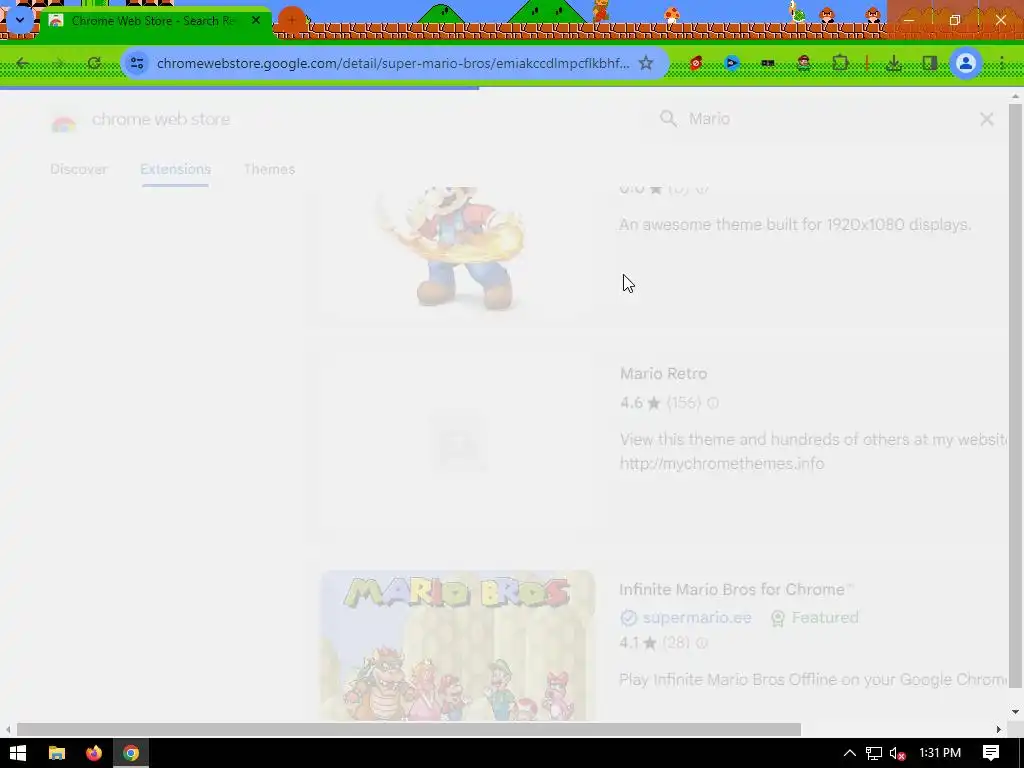
Task: Show hidden system tray icons chevron
Action: [x=850, y=753]
